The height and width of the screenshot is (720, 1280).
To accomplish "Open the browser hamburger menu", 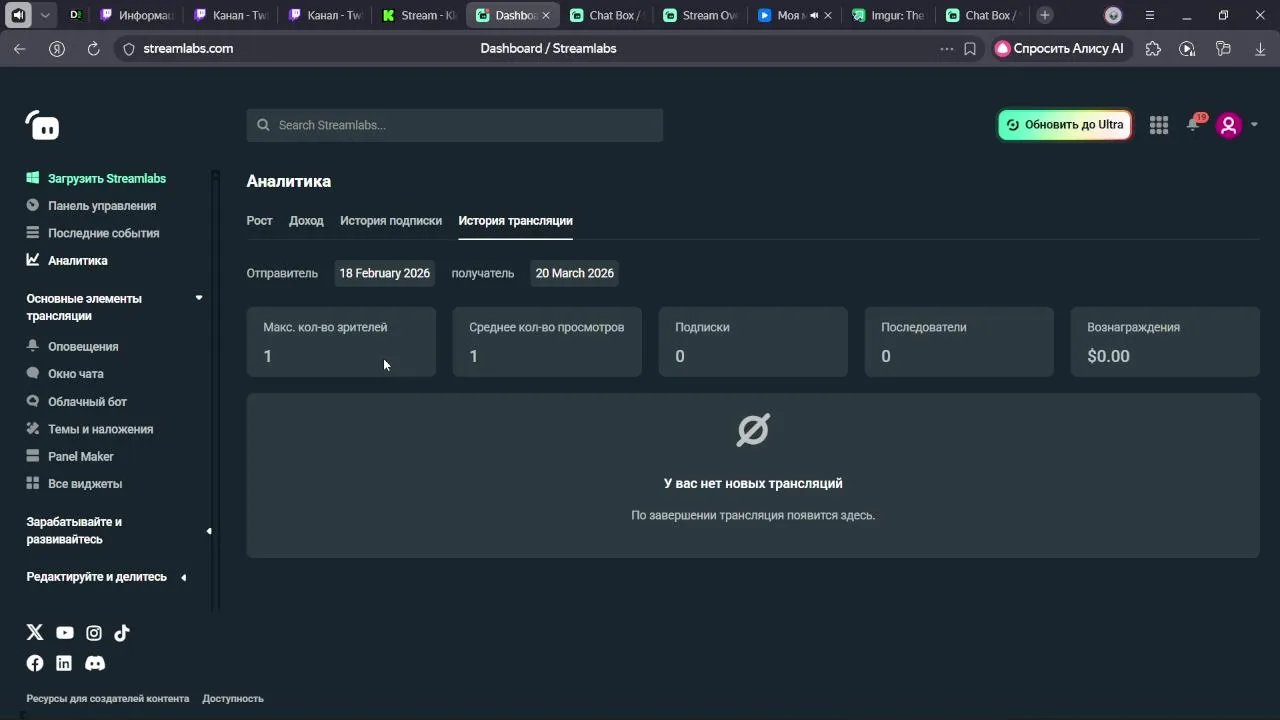I will coord(1150,15).
